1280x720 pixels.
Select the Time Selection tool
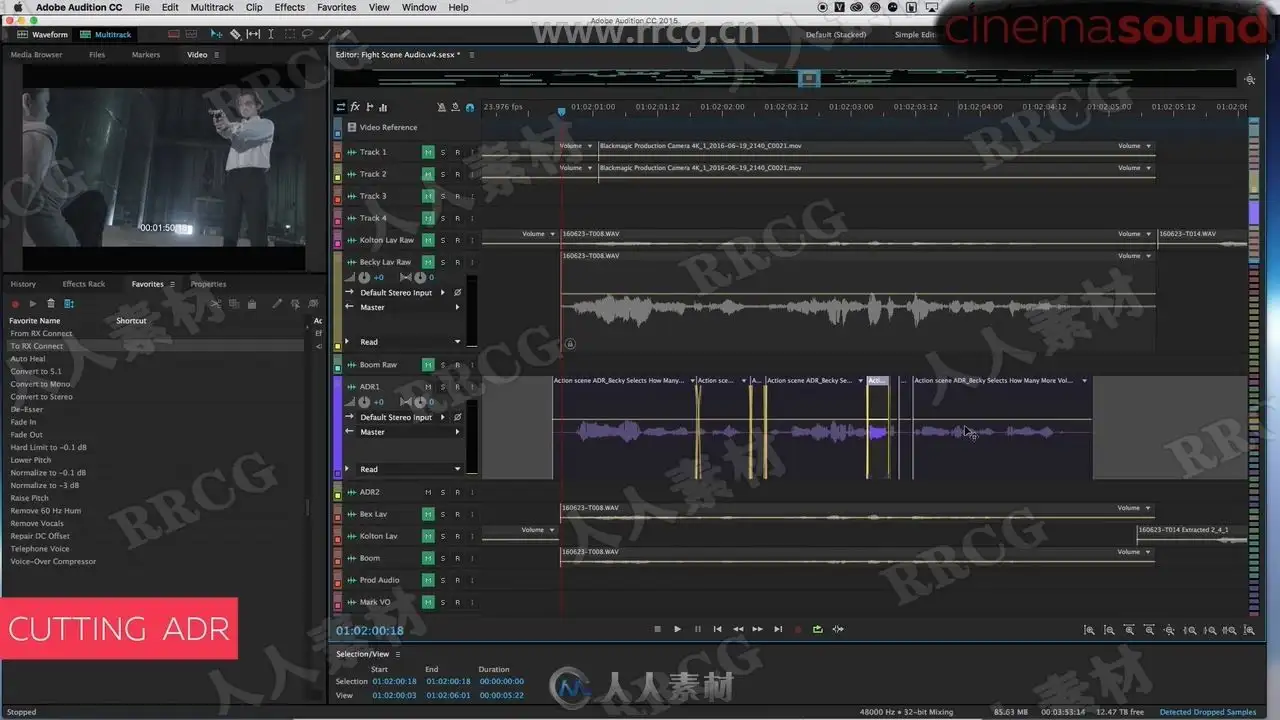[x=270, y=34]
